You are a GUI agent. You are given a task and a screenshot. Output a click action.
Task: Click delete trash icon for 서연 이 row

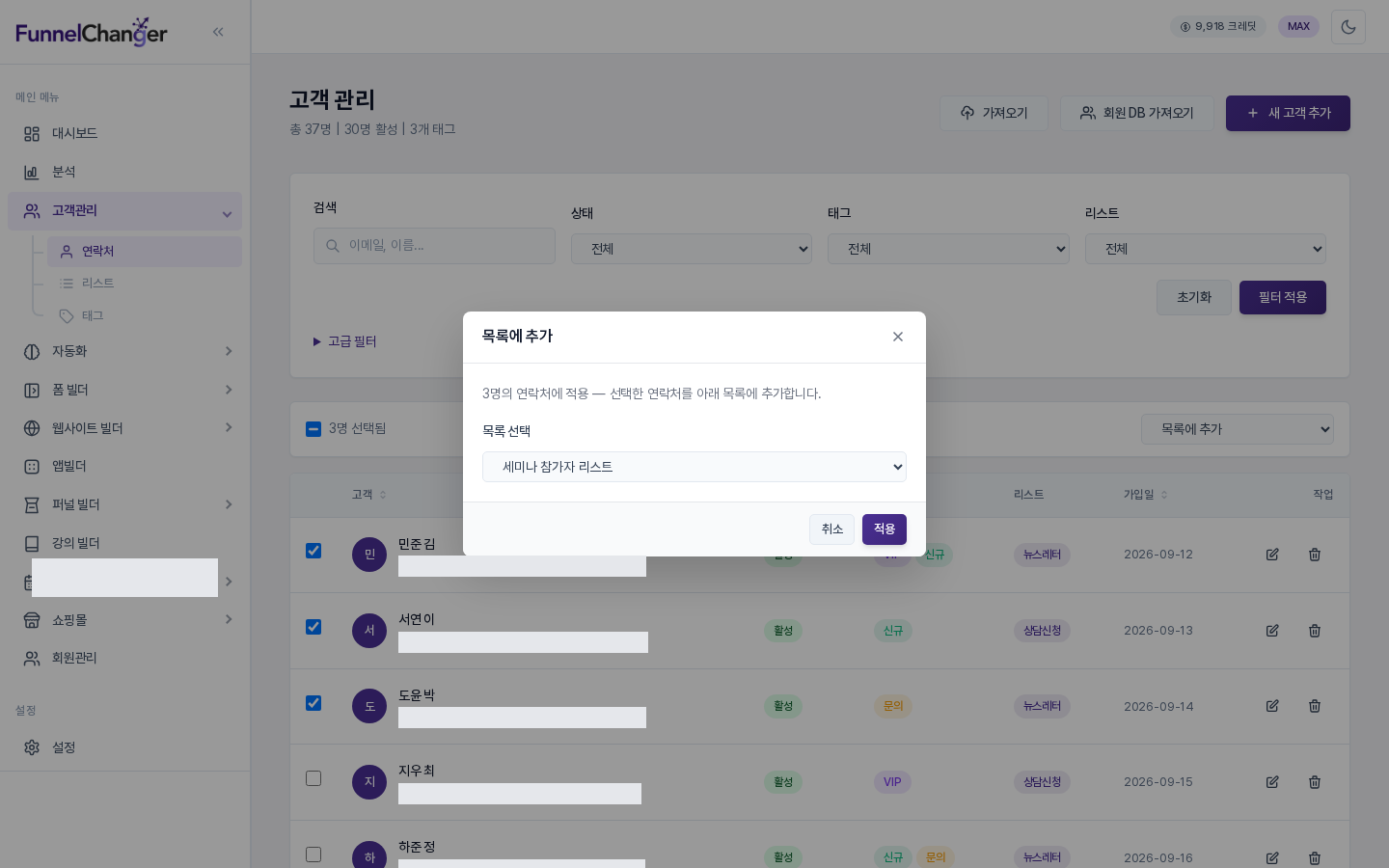(1315, 631)
